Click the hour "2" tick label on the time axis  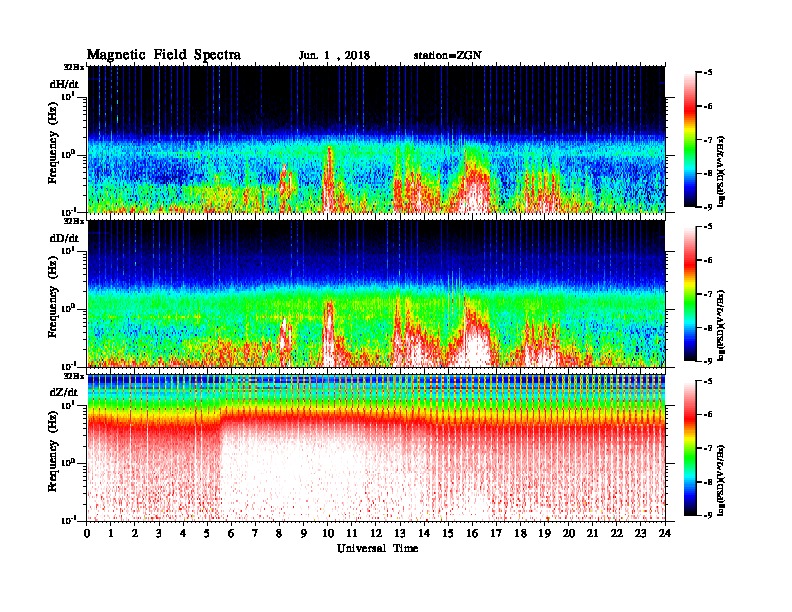pyautogui.click(x=135, y=533)
